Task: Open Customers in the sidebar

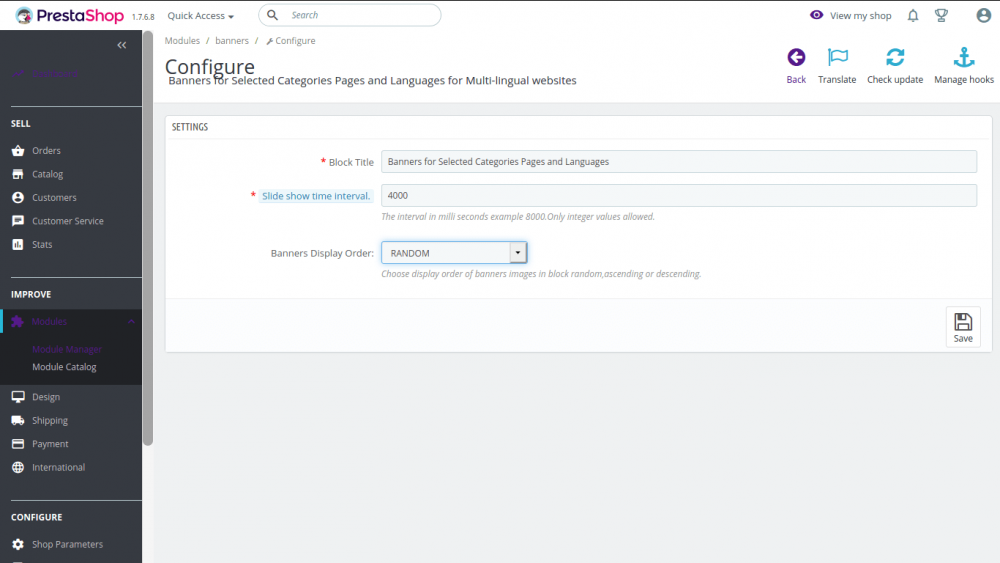Action: point(54,198)
